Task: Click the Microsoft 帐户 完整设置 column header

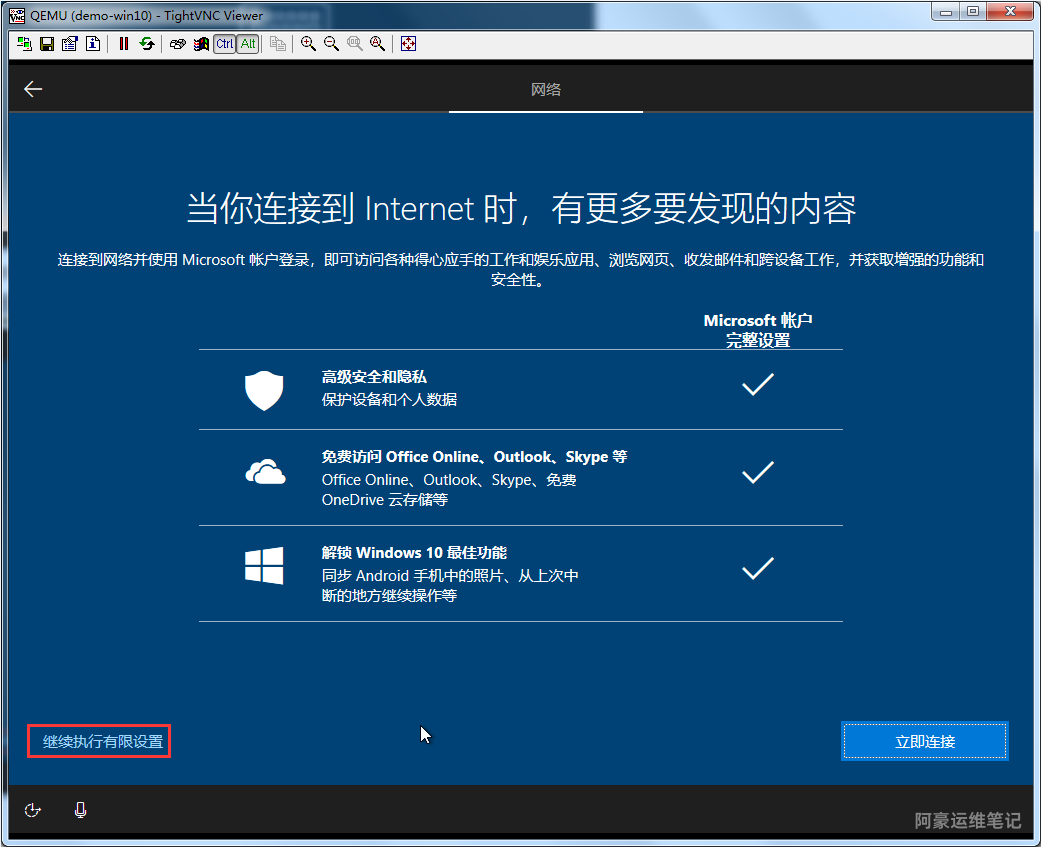Action: click(x=758, y=331)
